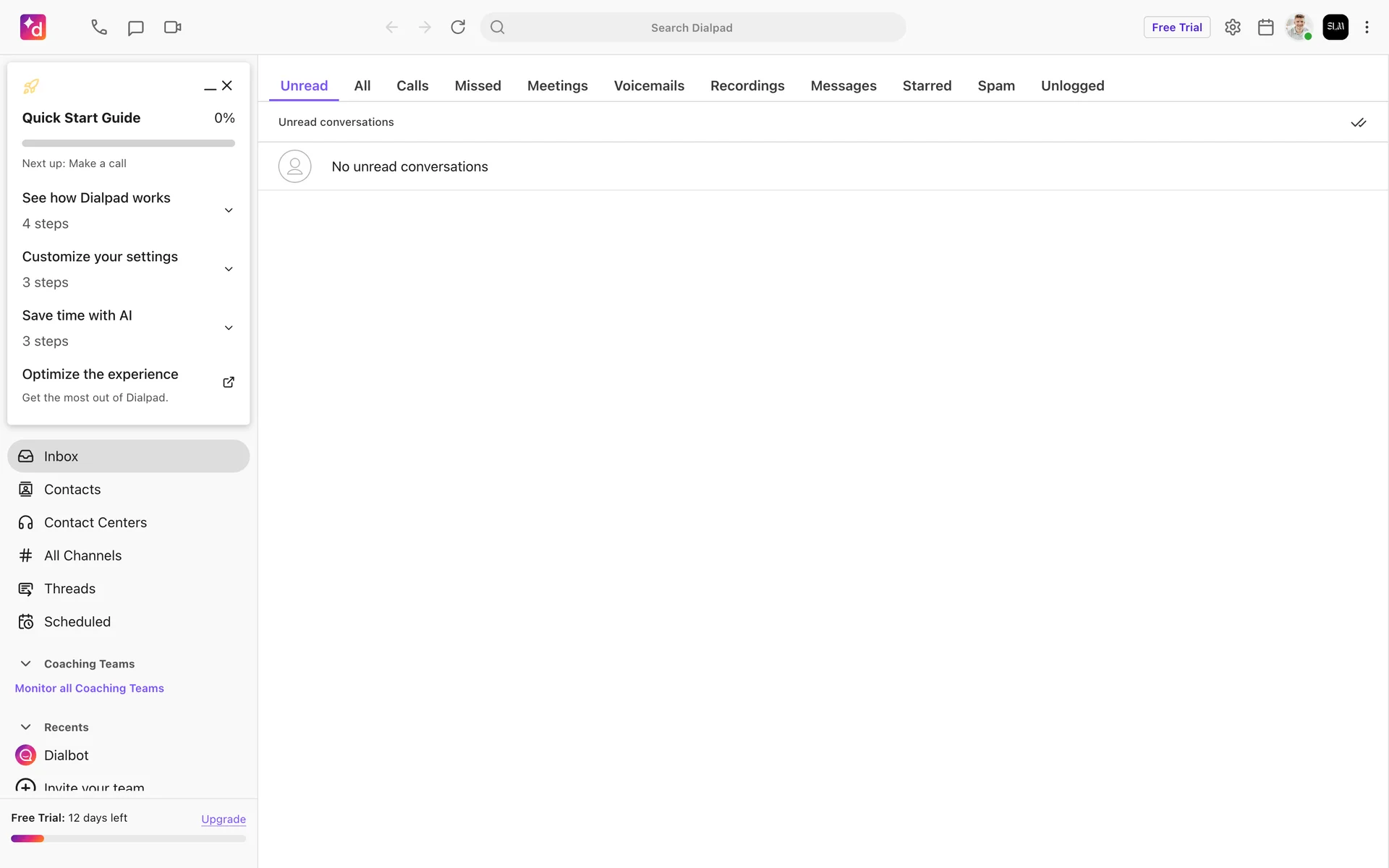The height and width of the screenshot is (868, 1389).
Task: Click the Upgrade link
Action: (x=223, y=819)
